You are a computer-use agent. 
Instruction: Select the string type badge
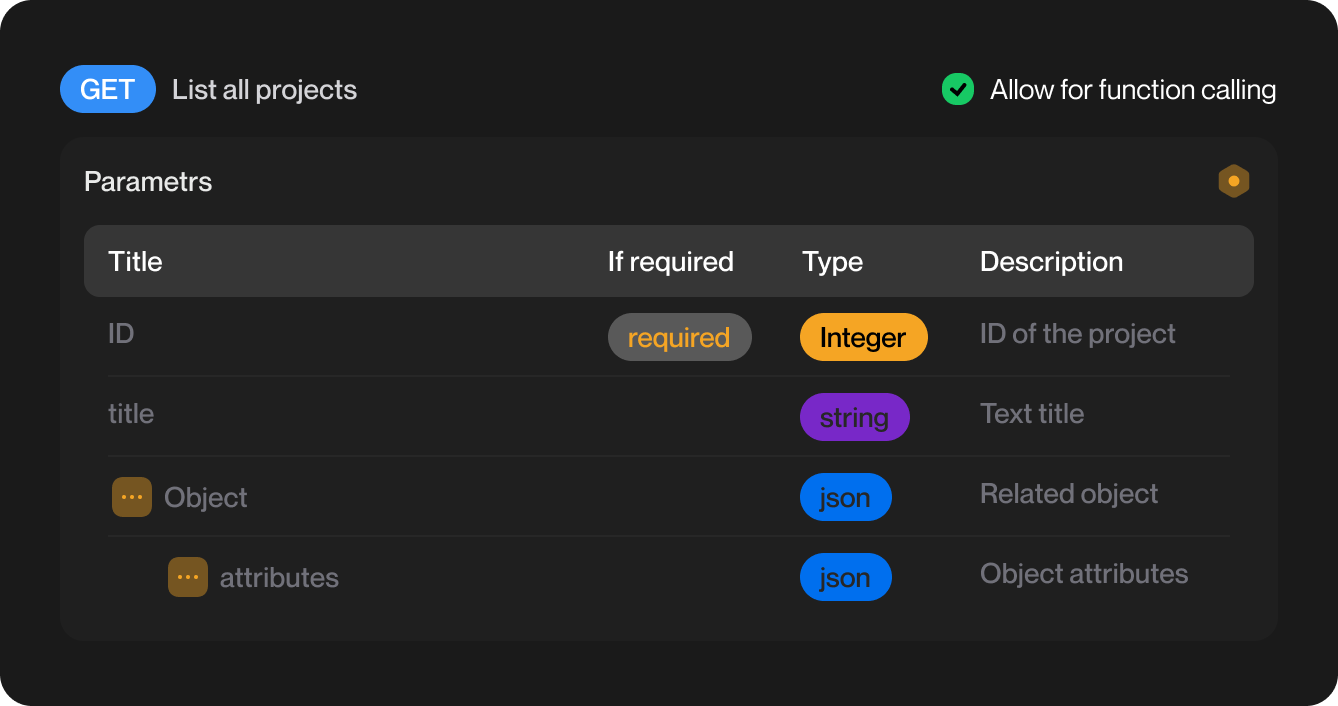coord(854,417)
